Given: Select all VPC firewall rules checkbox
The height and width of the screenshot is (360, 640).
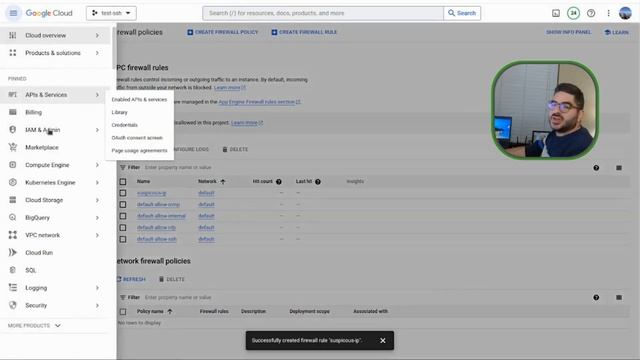Looking at the screenshot, I should [123, 182].
